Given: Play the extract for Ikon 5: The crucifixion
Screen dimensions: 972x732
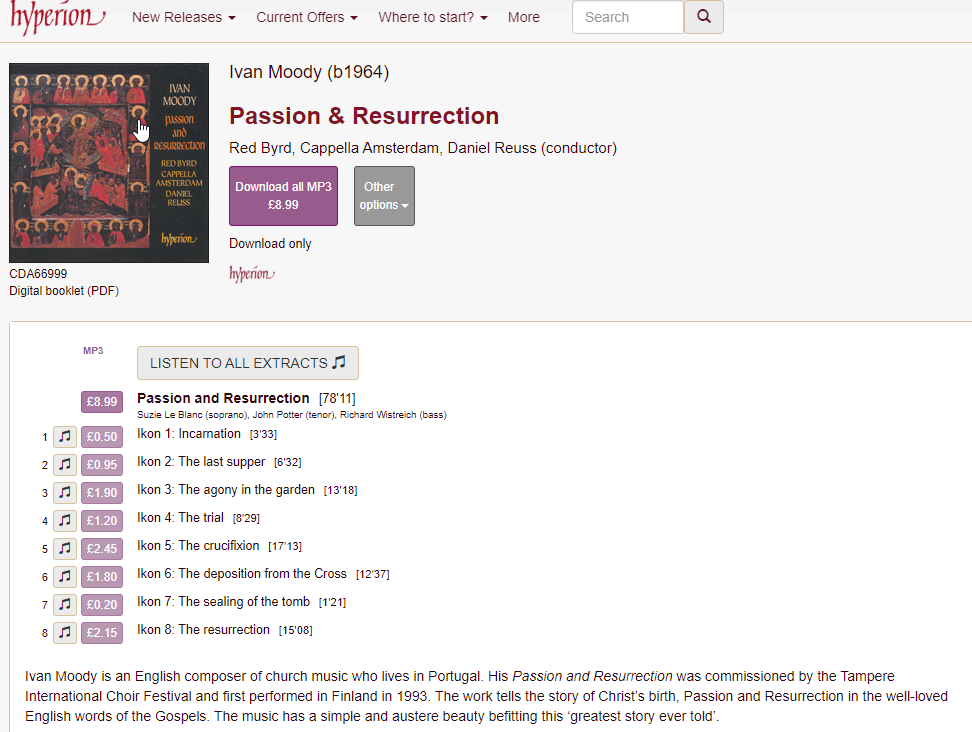Looking at the screenshot, I should pos(64,549).
